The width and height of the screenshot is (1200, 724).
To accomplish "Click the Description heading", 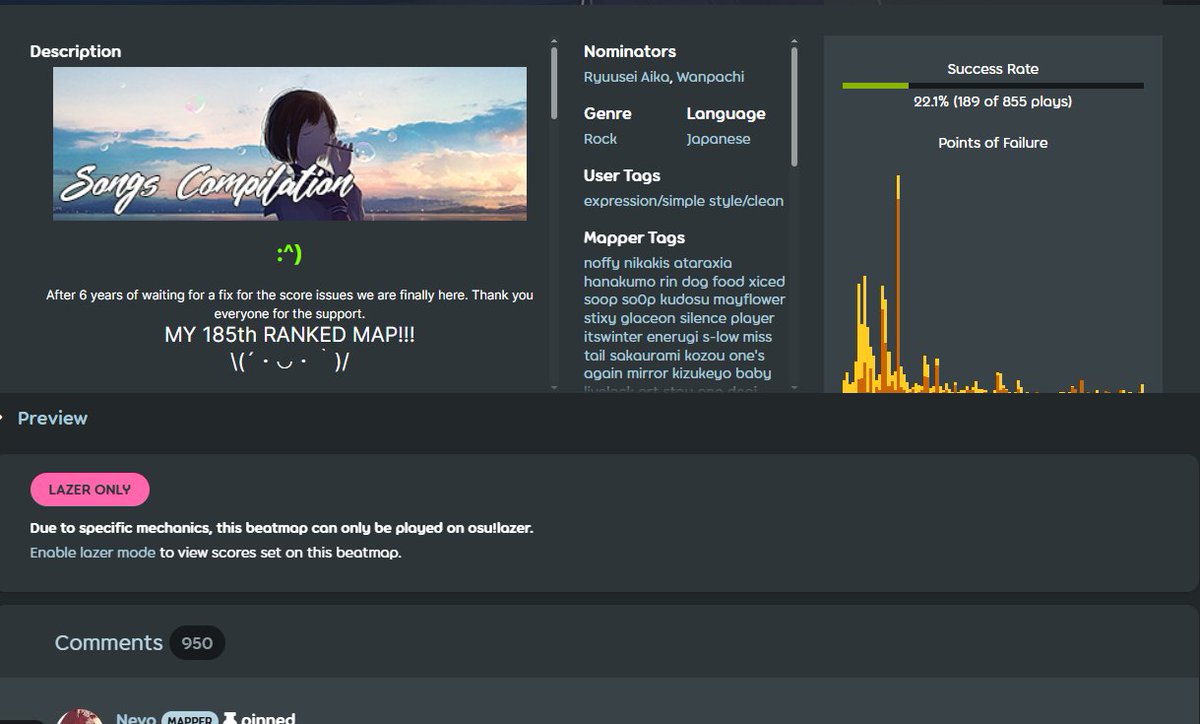I will (x=75, y=52).
